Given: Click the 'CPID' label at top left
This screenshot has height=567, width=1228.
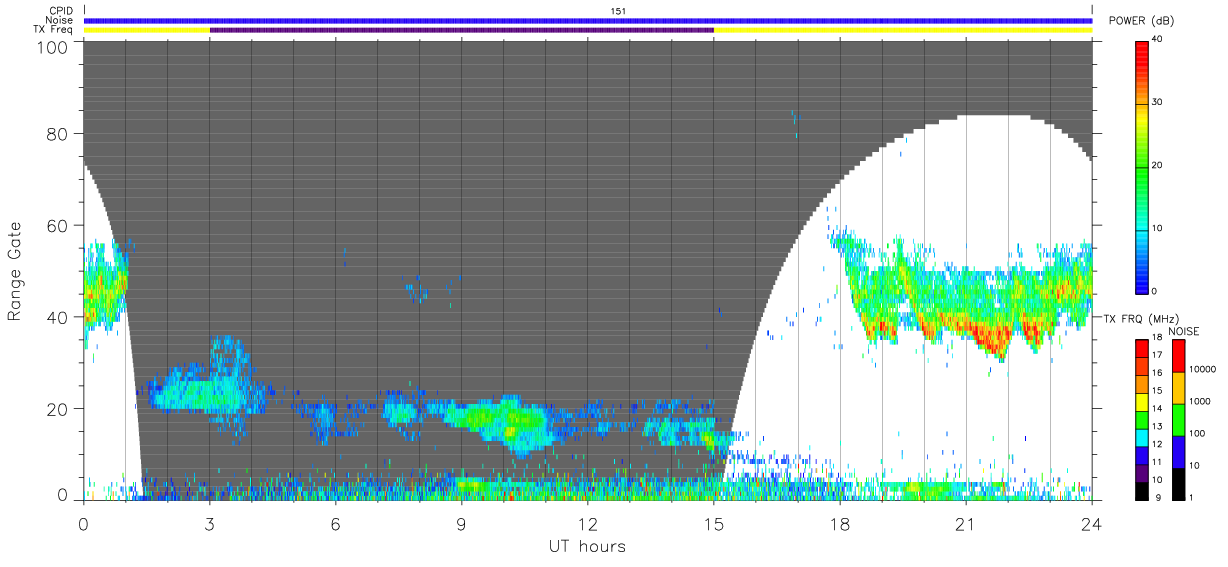Looking at the screenshot, I should tap(61, 11).
